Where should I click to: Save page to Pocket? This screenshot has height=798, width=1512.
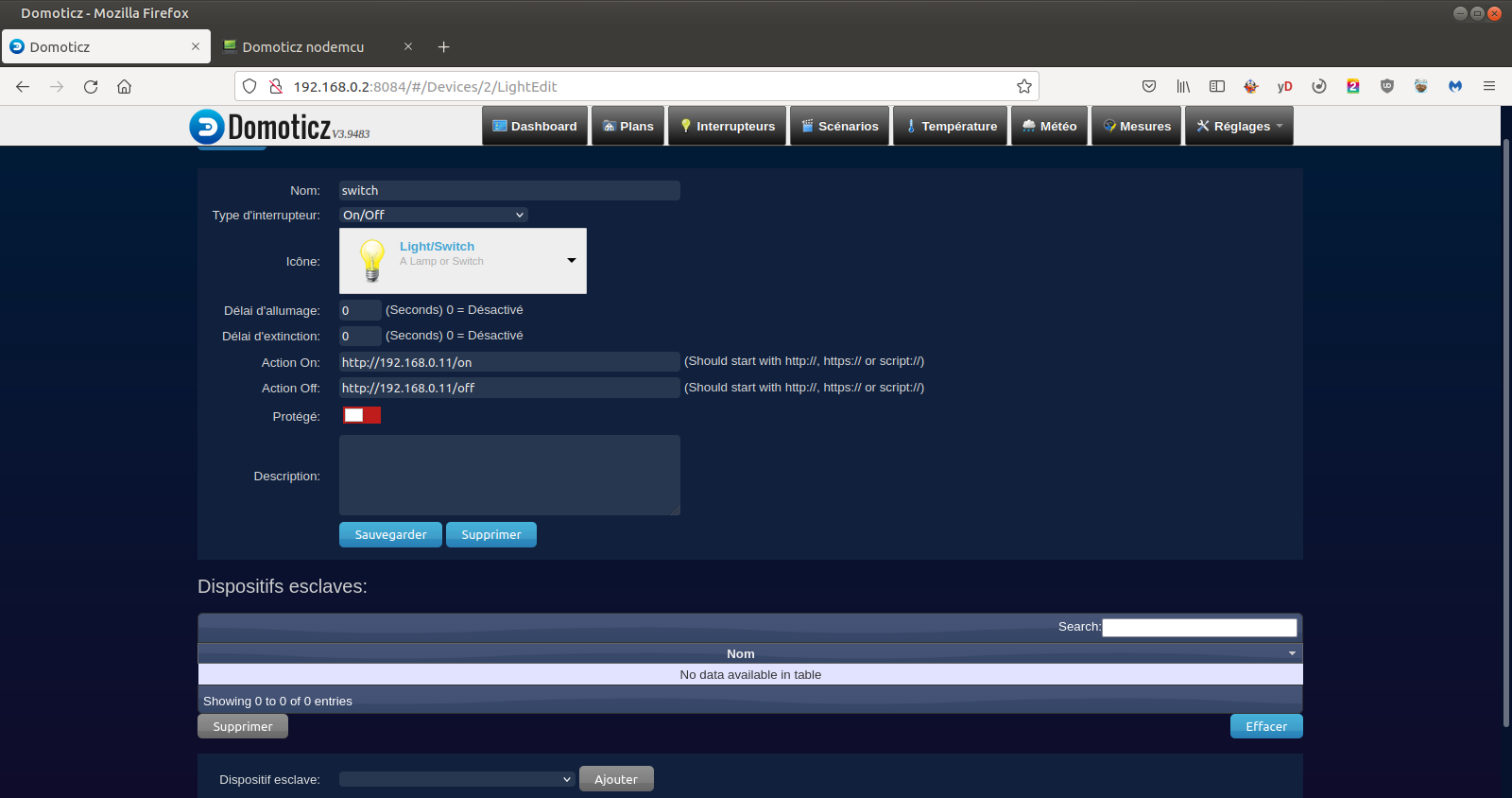pyautogui.click(x=1148, y=86)
